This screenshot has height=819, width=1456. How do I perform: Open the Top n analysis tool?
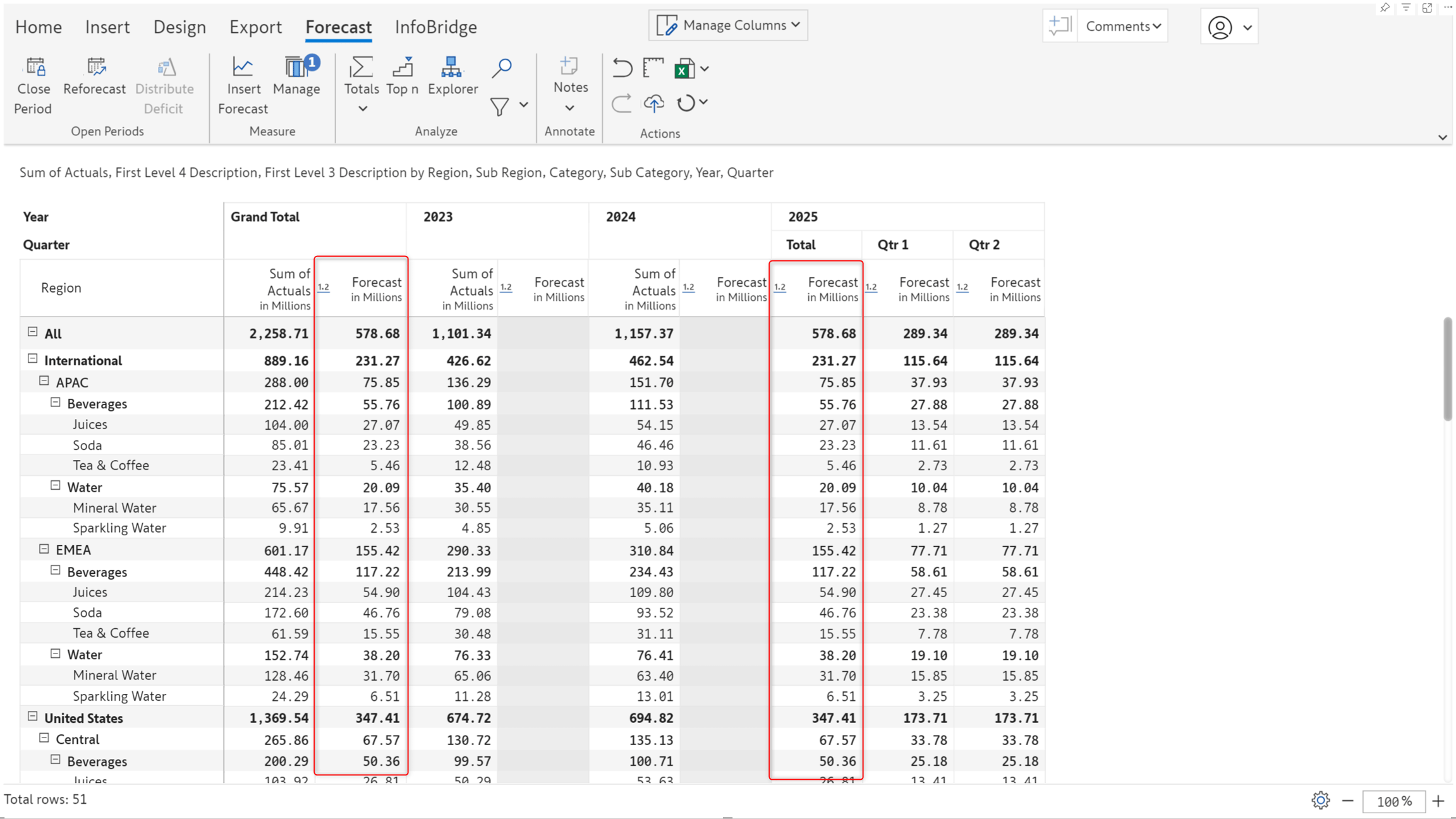[403, 76]
